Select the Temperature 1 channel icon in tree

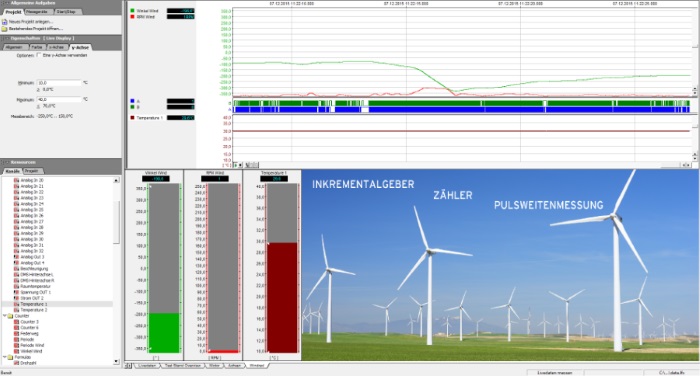[x=17, y=304]
